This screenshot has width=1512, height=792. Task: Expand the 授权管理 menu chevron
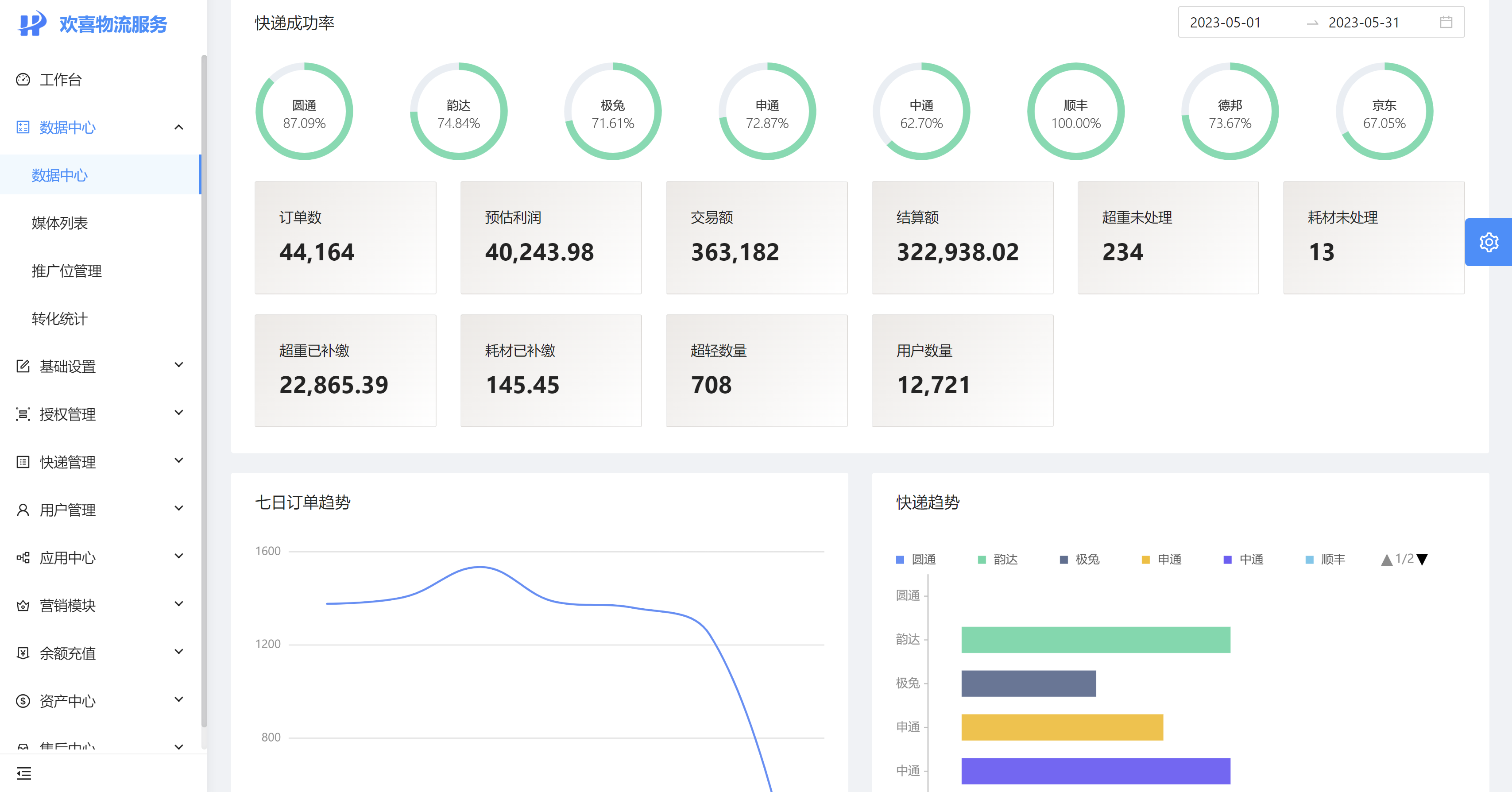[x=179, y=413]
